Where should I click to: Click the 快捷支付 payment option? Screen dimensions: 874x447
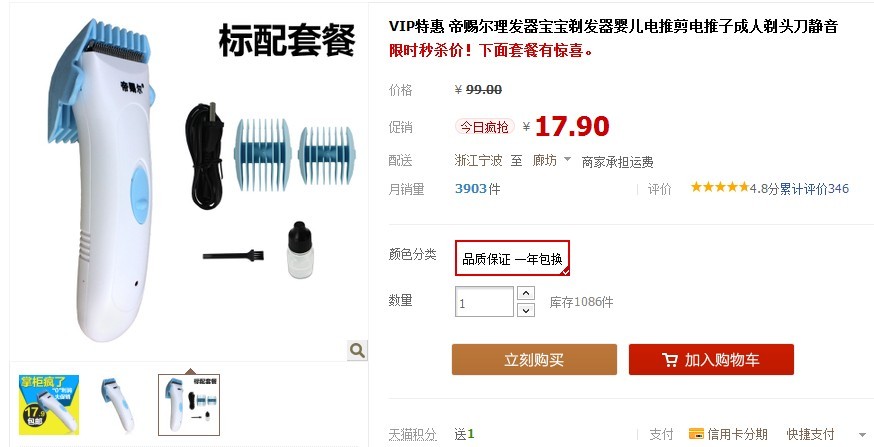[810, 434]
